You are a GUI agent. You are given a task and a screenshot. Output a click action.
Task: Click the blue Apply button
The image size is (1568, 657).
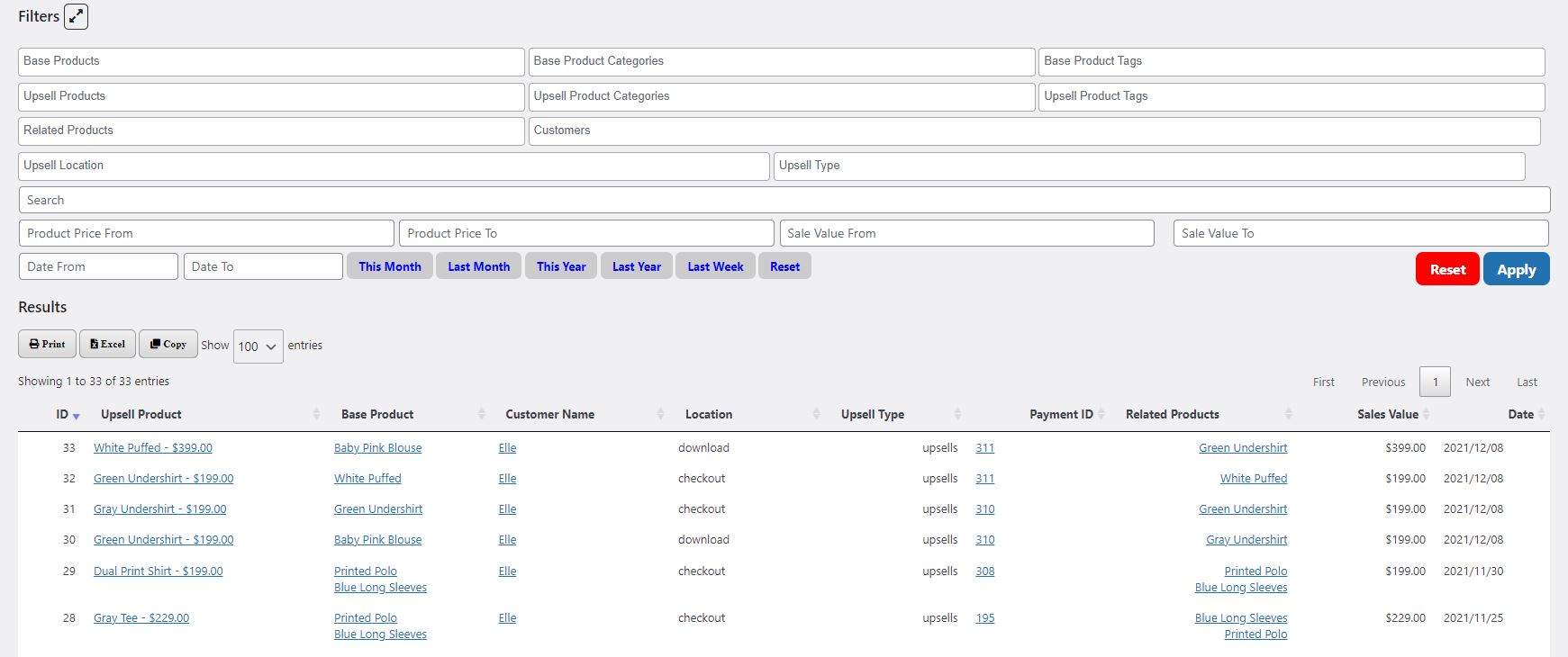(1517, 269)
